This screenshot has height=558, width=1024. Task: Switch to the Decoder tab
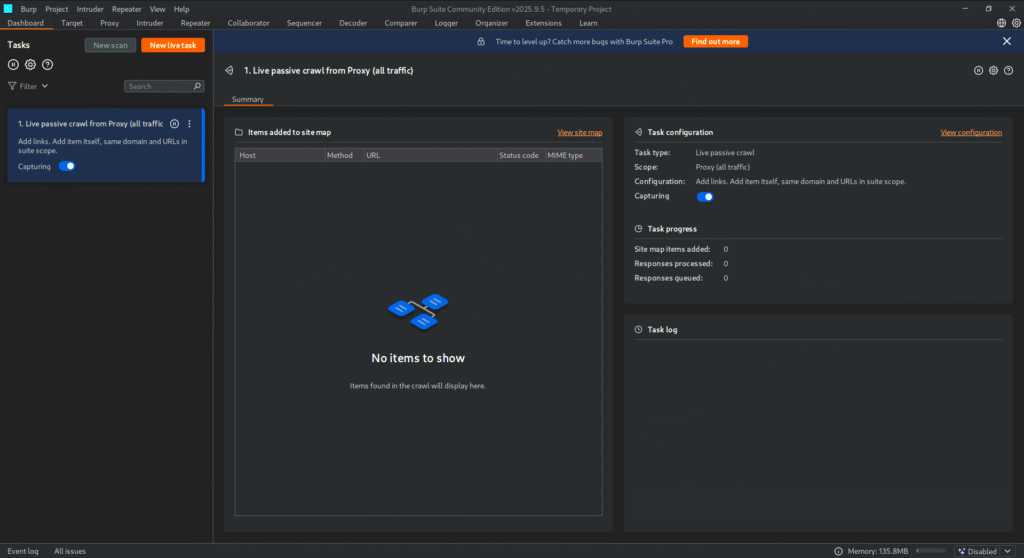tap(353, 23)
